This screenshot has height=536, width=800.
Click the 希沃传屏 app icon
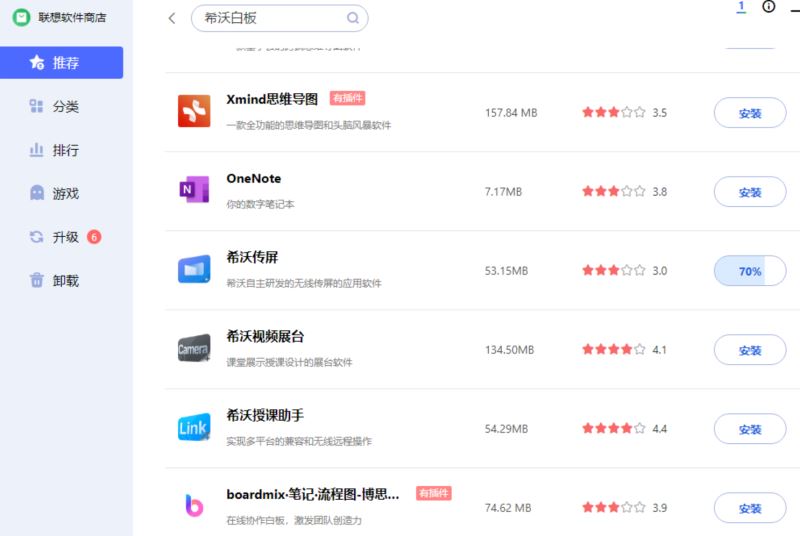194,269
